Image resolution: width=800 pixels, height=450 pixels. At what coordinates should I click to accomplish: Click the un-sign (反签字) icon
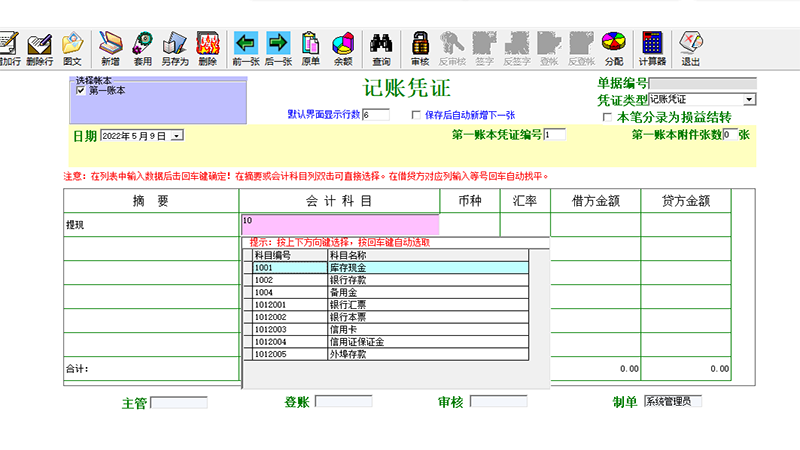517,48
